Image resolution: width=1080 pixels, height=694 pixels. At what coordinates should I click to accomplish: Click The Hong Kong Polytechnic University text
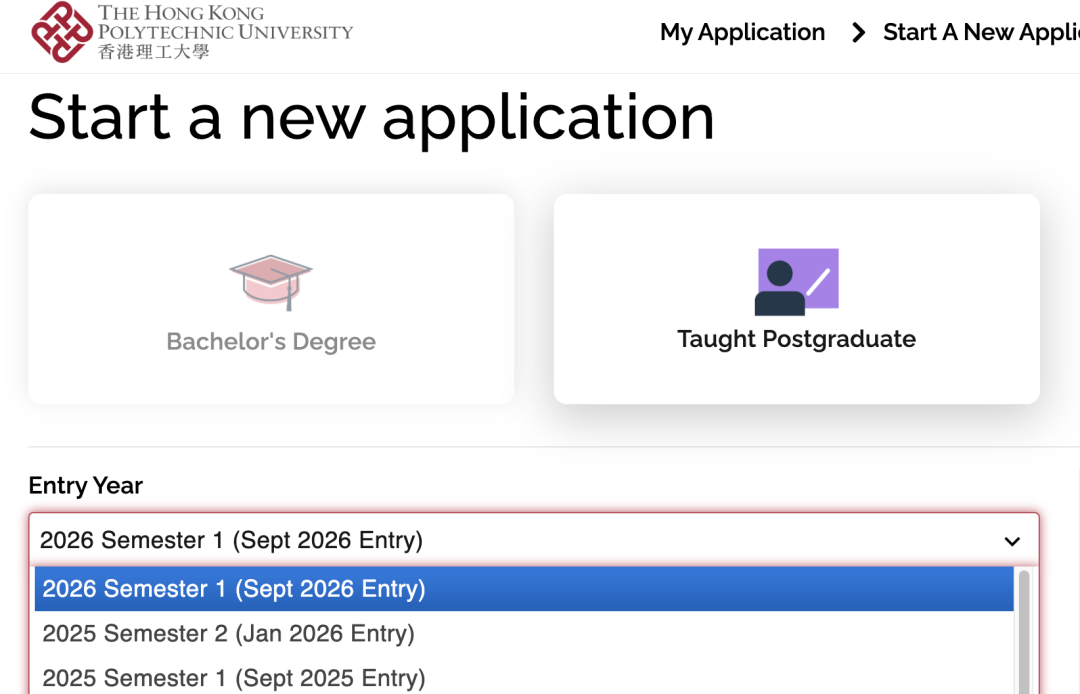point(225,23)
